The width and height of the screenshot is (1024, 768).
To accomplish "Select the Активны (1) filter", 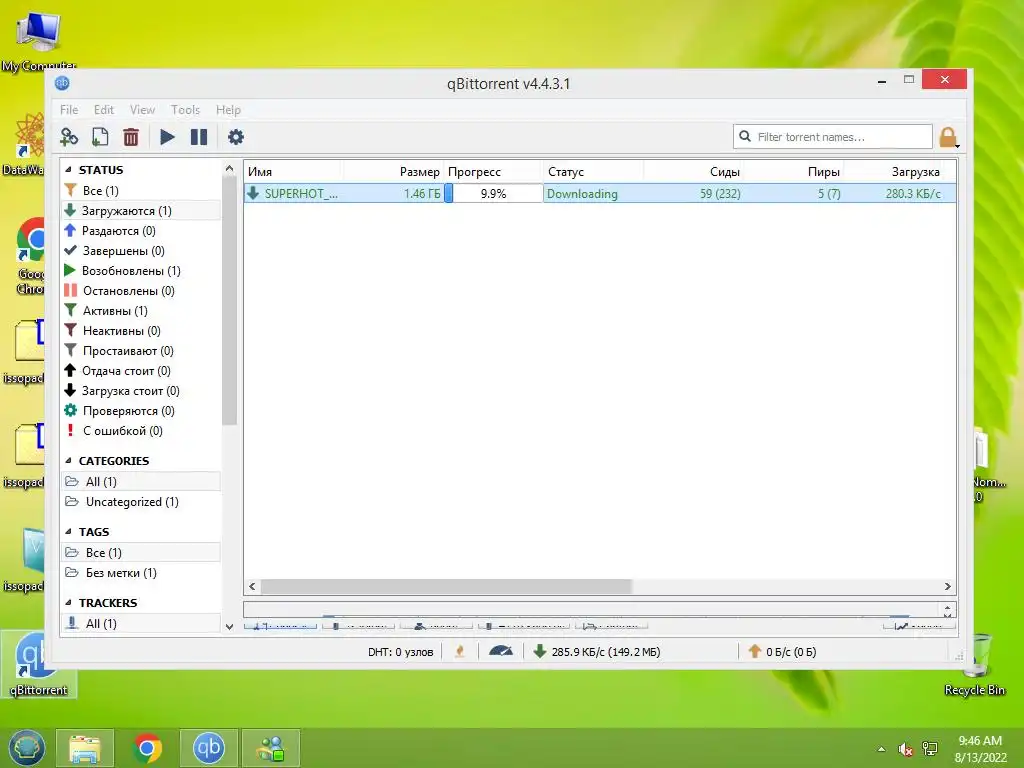I will [140, 311].
